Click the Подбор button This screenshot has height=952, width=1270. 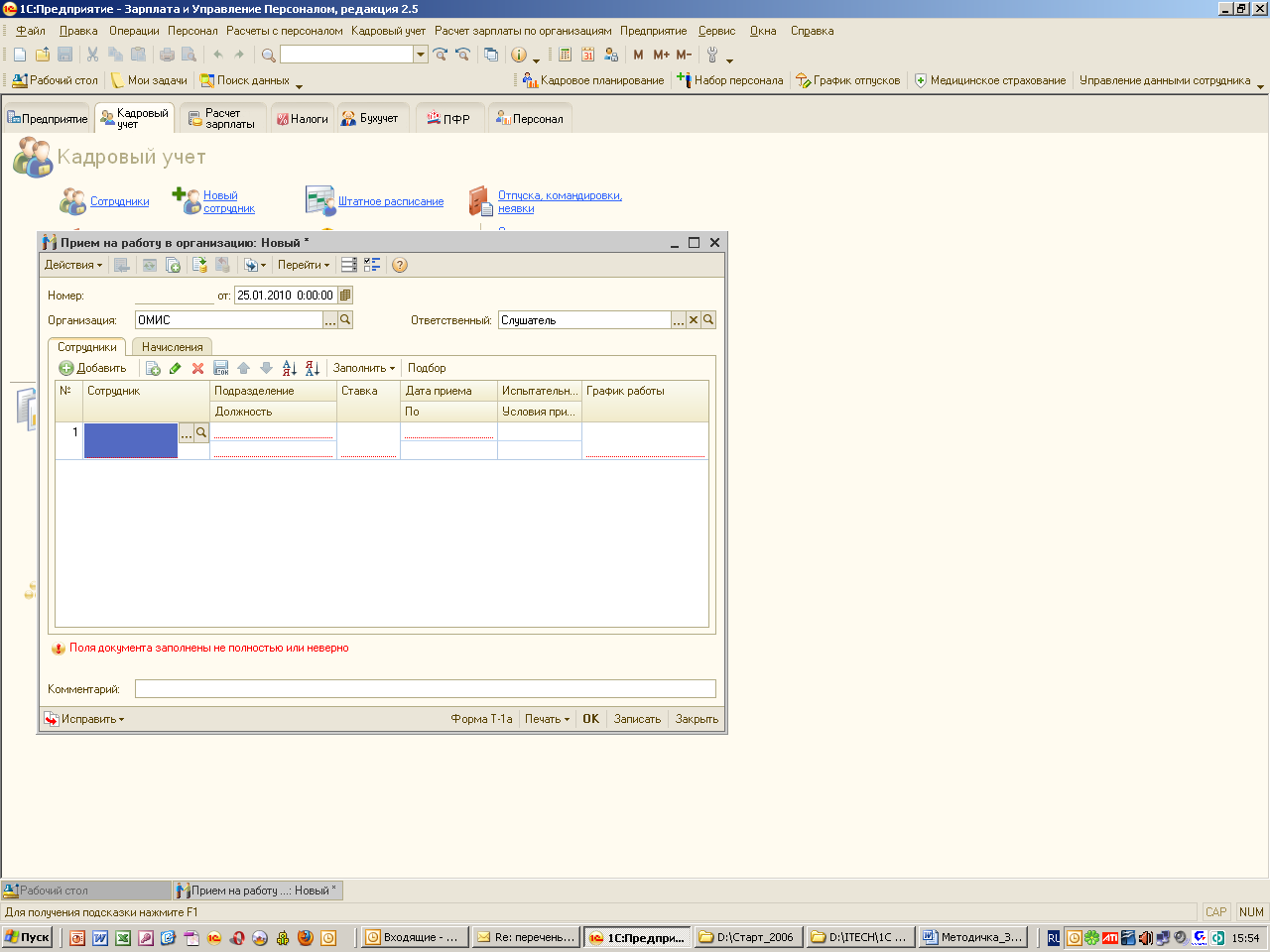(x=427, y=368)
